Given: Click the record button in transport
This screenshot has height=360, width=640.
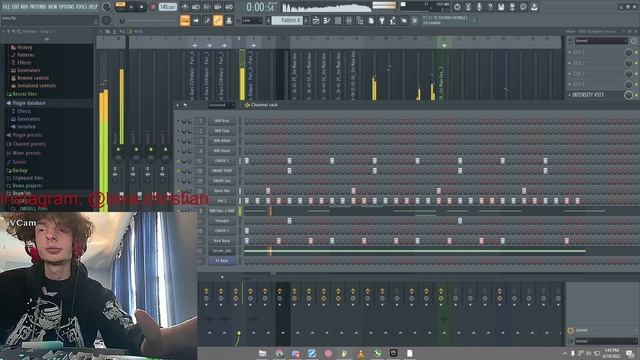Looking at the screenshot, I should point(153,7).
